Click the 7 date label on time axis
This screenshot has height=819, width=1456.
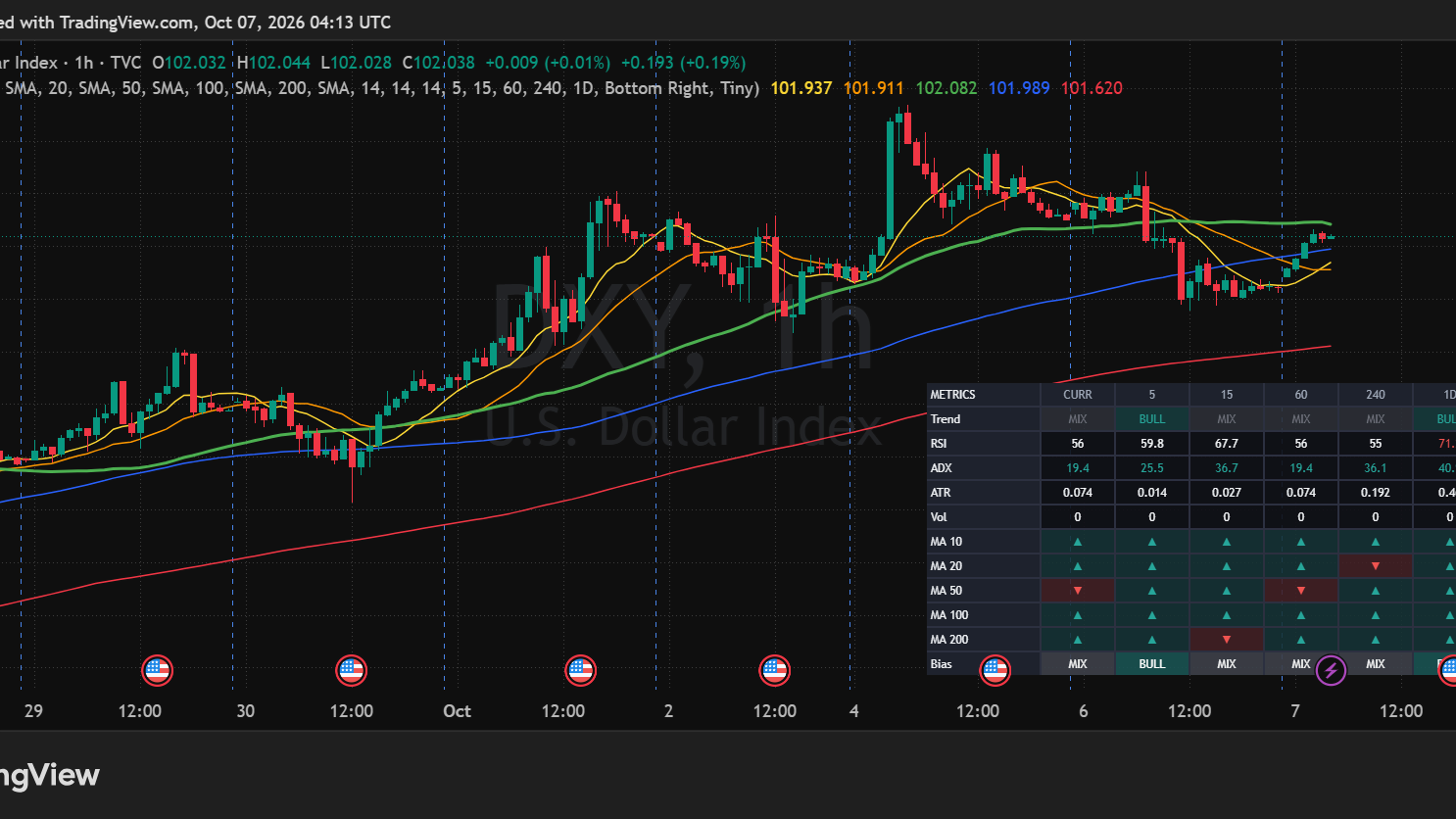(x=1295, y=711)
